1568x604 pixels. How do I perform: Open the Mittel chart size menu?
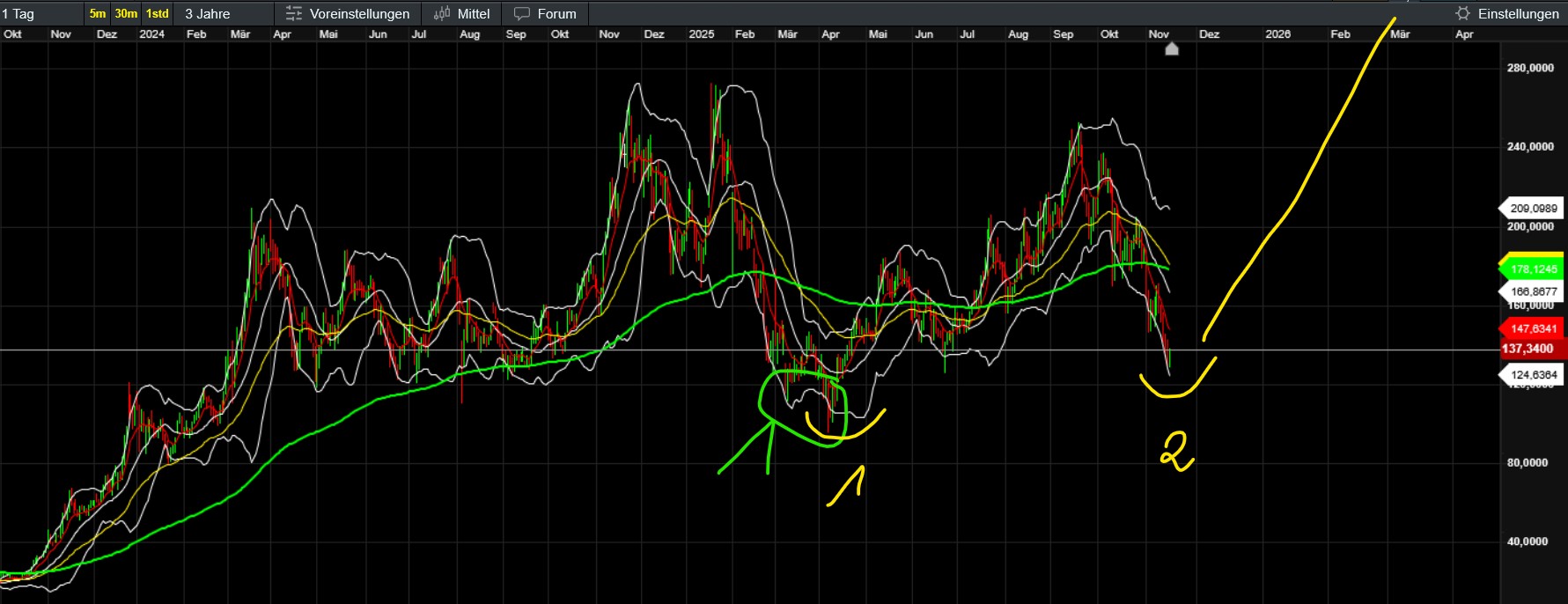[474, 14]
